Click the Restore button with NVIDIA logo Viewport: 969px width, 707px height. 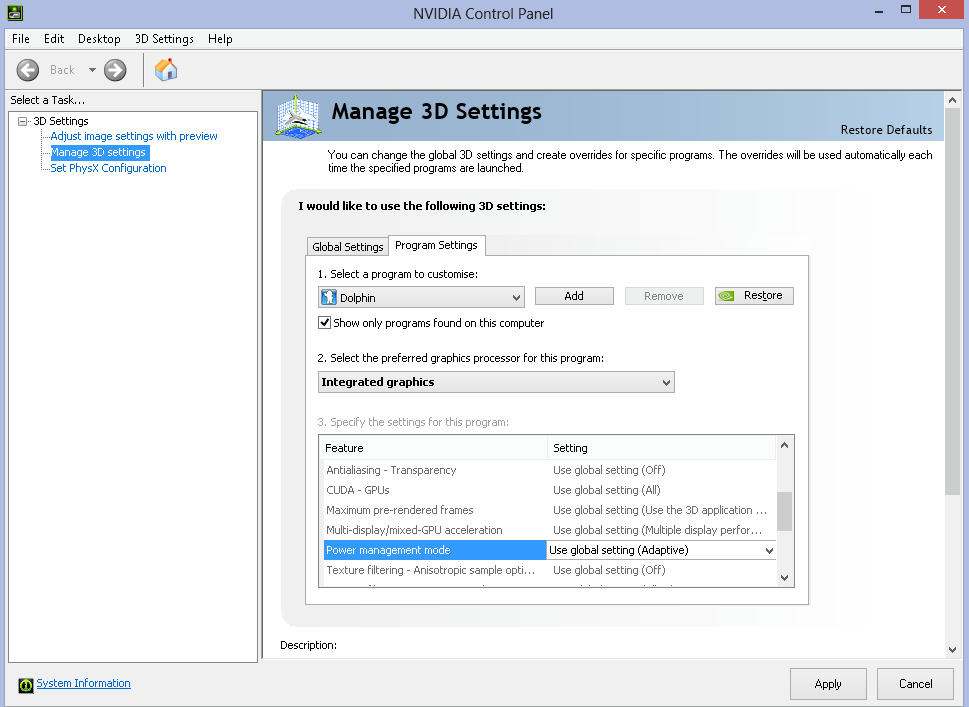pyautogui.click(x=754, y=296)
